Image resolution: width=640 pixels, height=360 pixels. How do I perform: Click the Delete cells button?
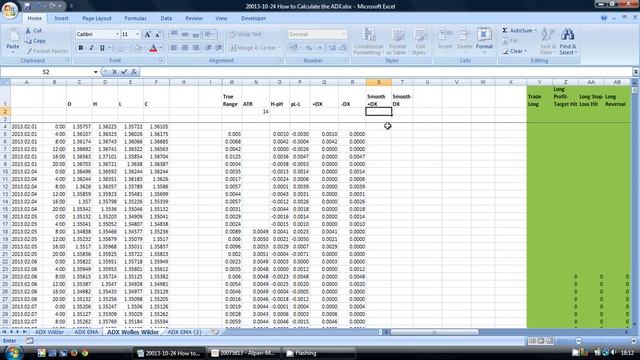pyautogui.click(x=464, y=41)
